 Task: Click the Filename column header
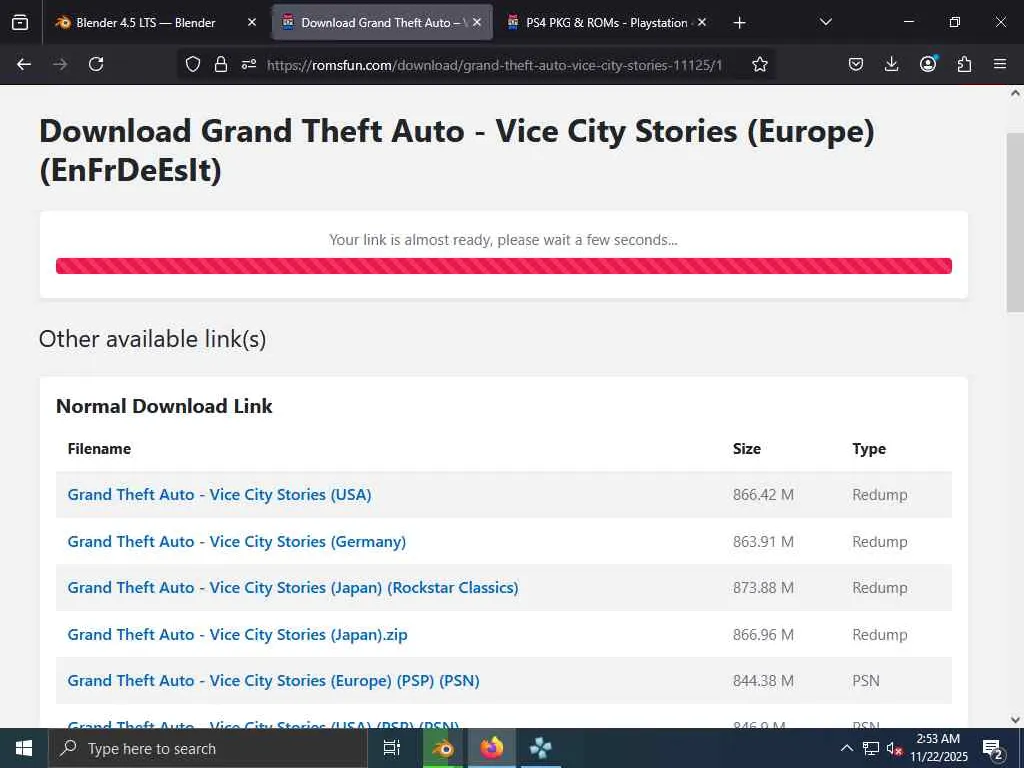point(99,449)
